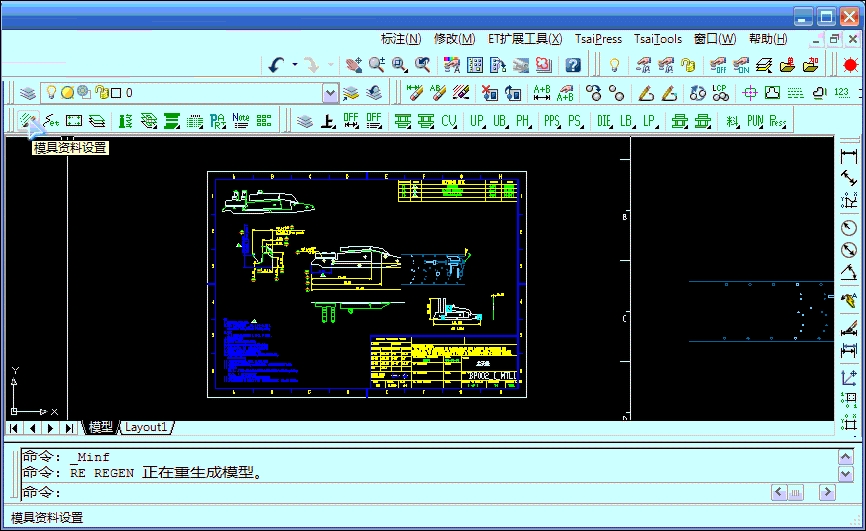Open the 修改(M) menu
866x531 pixels.
click(455, 39)
